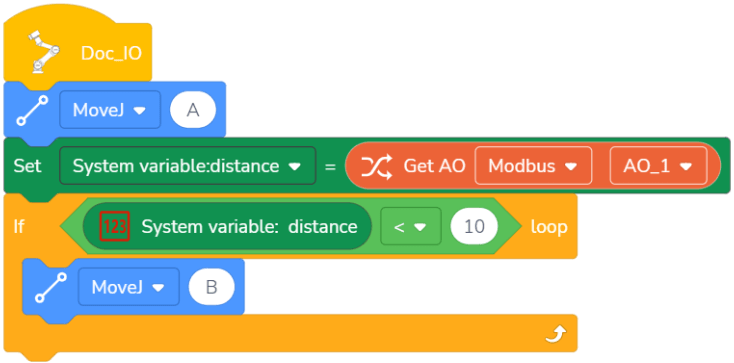Select the Set variable block label
This screenshot has width=734, height=363.
click(x=28, y=166)
